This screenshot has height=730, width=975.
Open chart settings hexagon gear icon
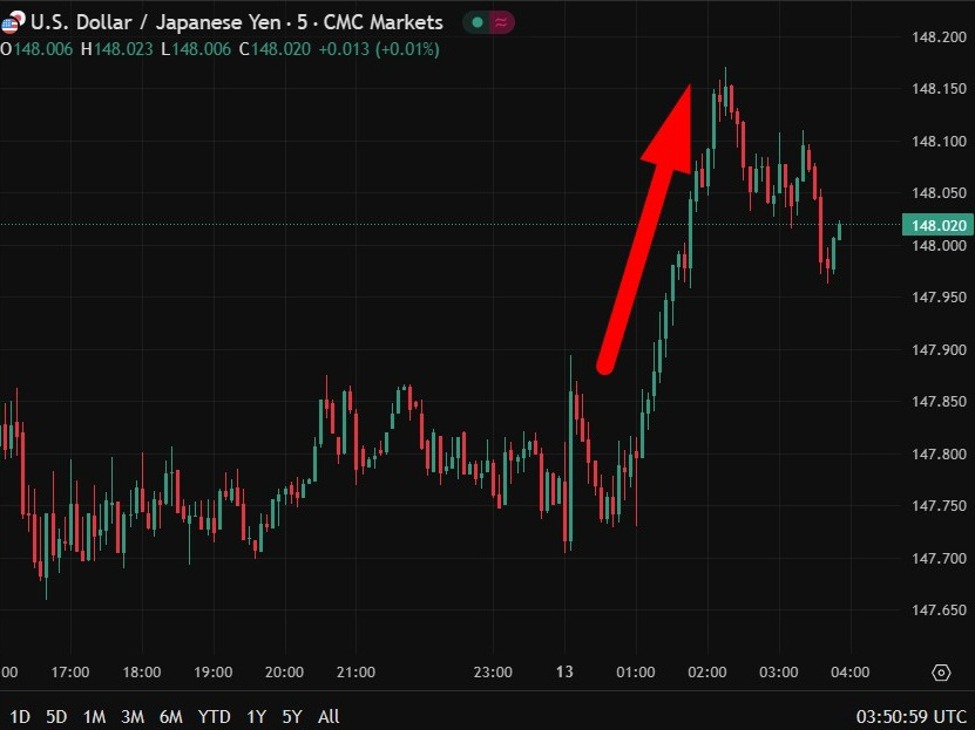[941, 672]
